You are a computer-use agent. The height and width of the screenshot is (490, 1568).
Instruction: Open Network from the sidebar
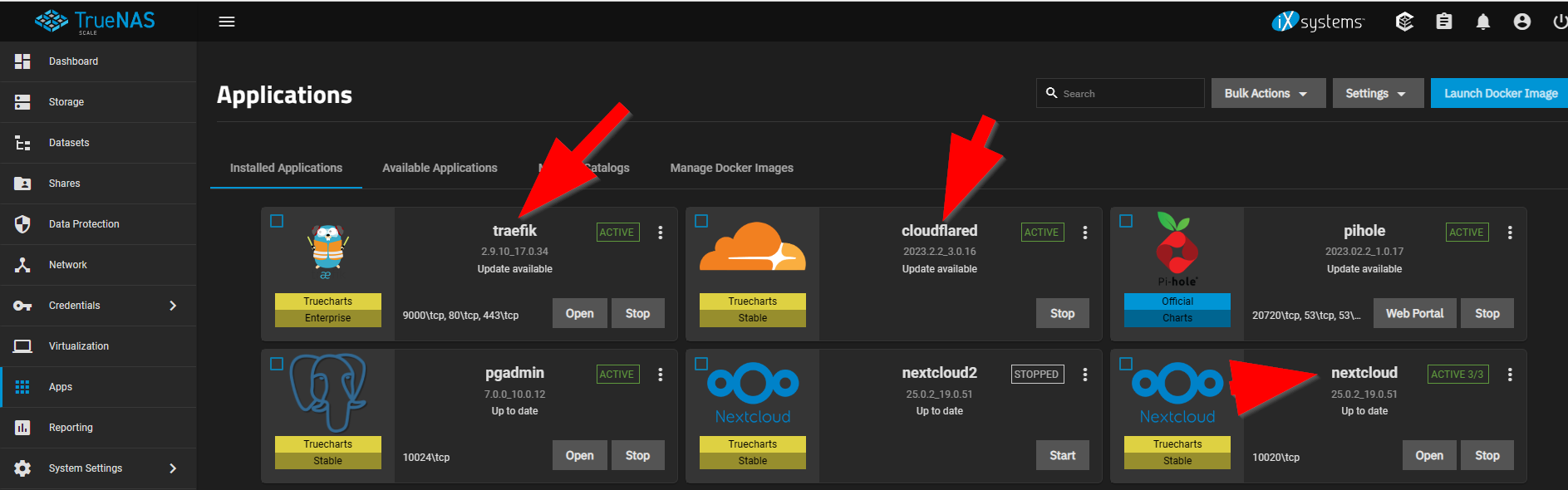(98, 265)
